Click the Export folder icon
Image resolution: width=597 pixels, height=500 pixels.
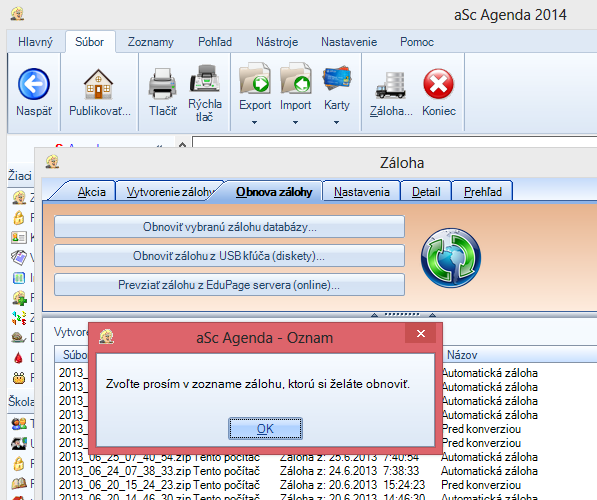(x=255, y=78)
